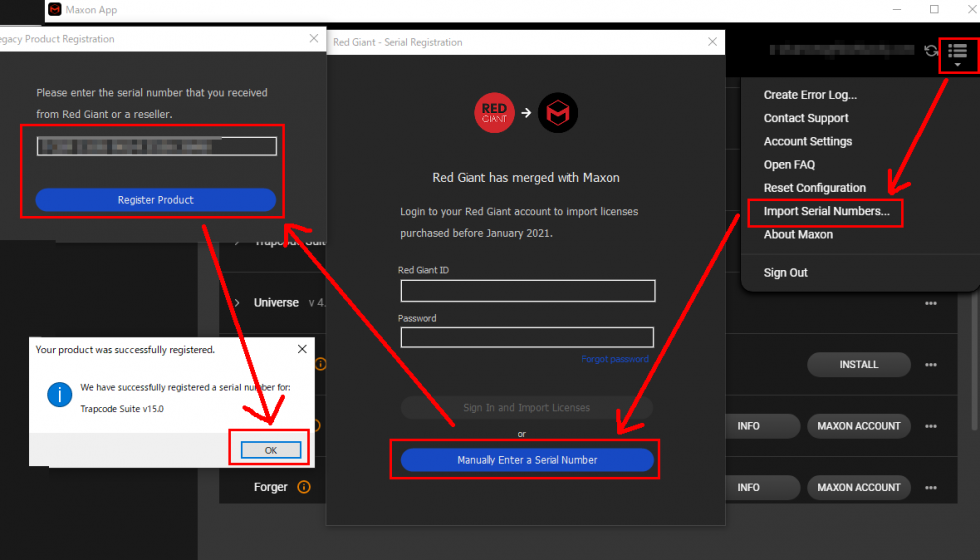The height and width of the screenshot is (560, 980).
Task: Click the 'Red Giant has merged with Maxon' heading
Action: click(526, 178)
